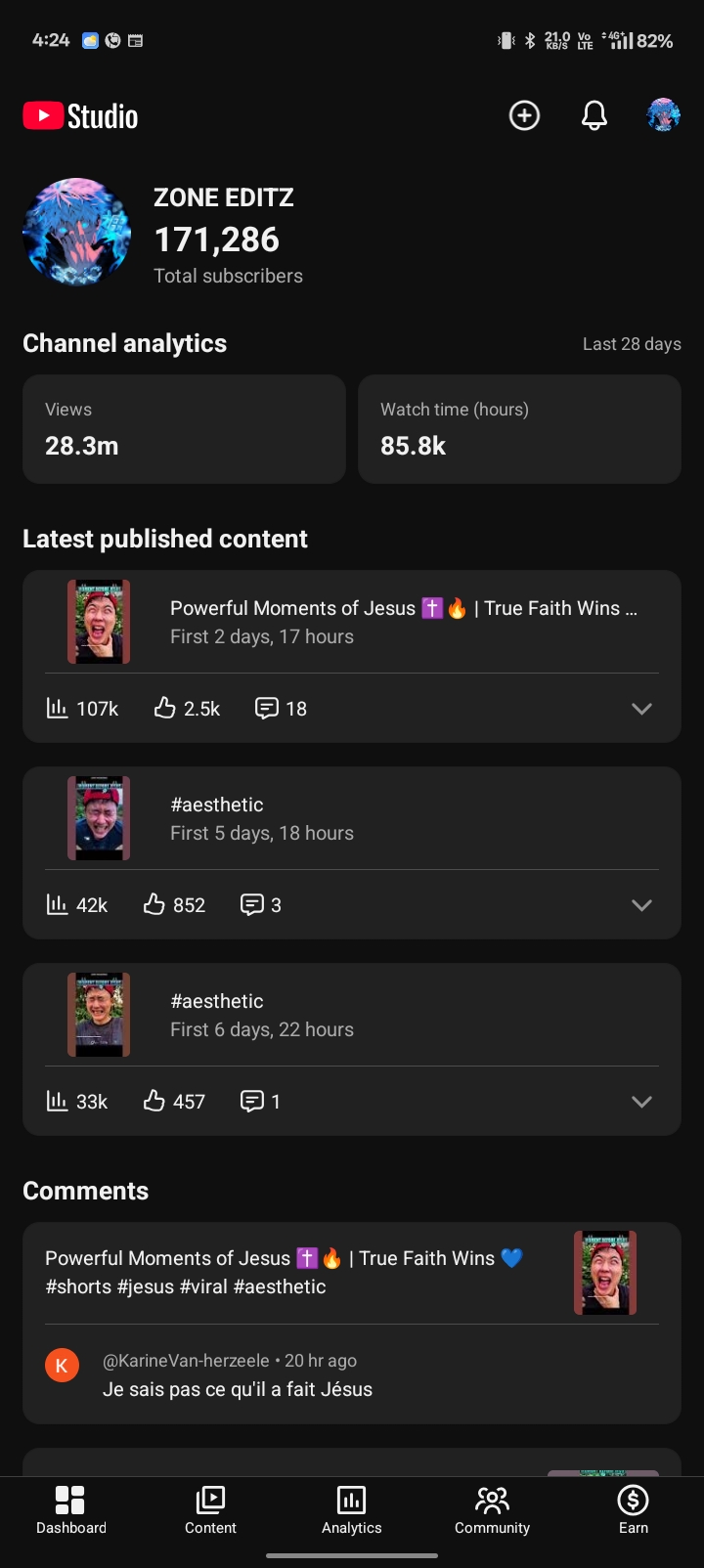
Task: Expand the #aesthetic 5 days card
Action: 641,905
